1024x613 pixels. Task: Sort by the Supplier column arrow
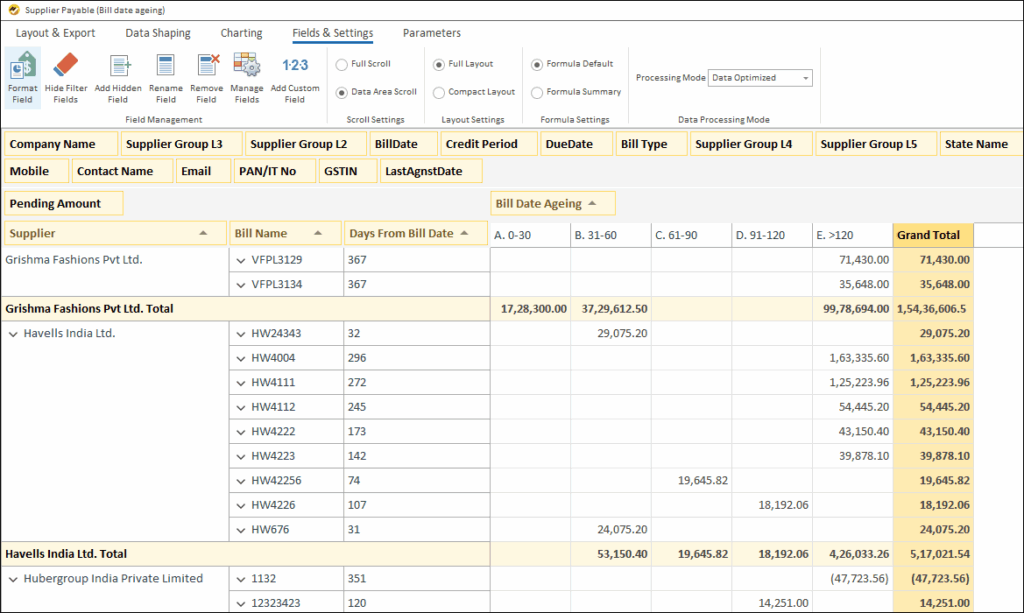pos(203,233)
